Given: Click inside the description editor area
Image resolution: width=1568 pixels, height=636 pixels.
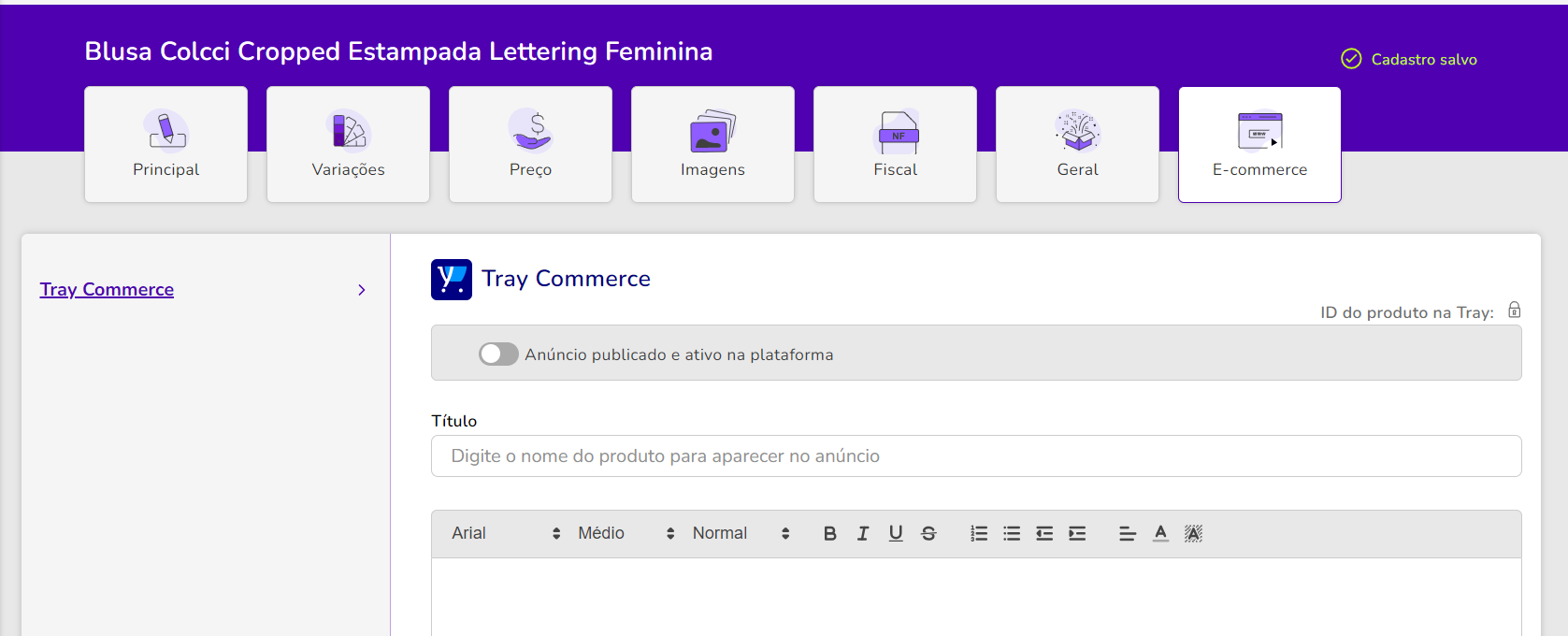Looking at the screenshot, I should pyautogui.click(x=976, y=597).
